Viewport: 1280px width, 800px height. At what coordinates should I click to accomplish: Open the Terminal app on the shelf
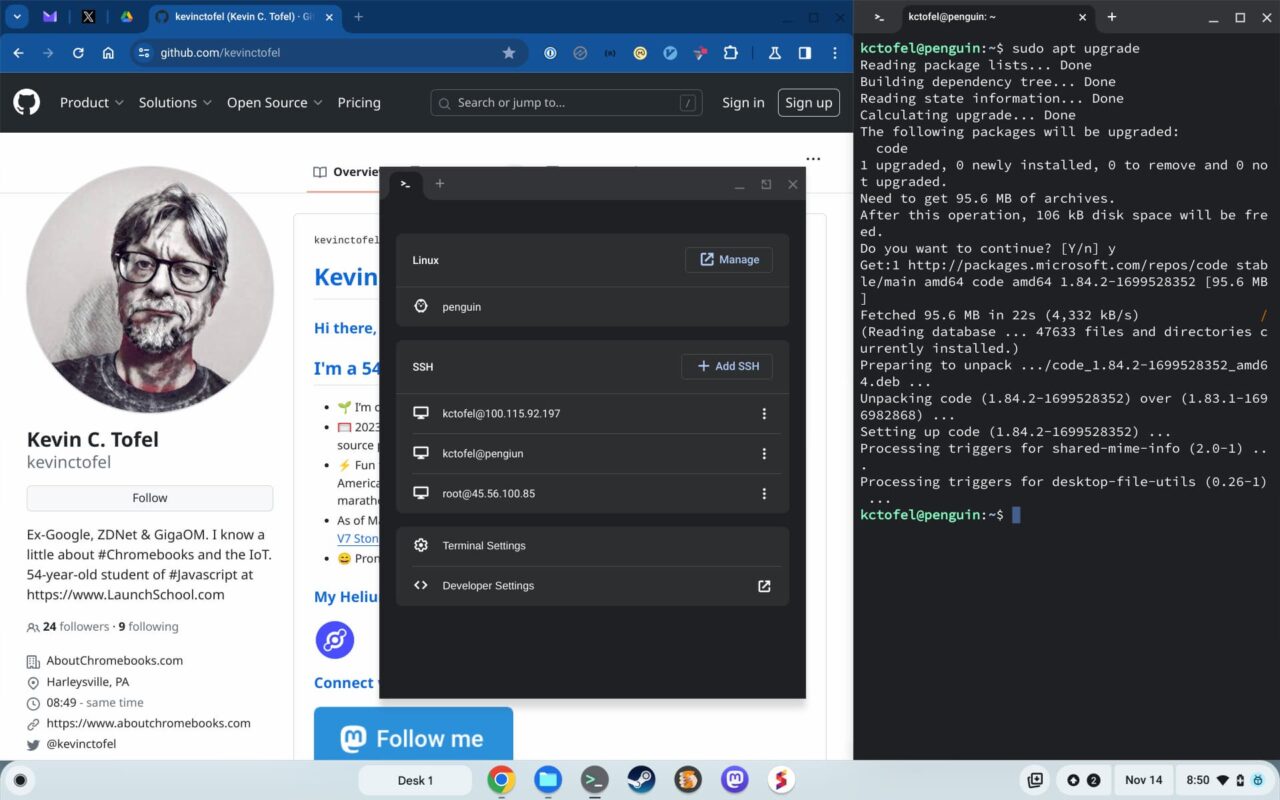pyautogui.click(x=594, y=780)
